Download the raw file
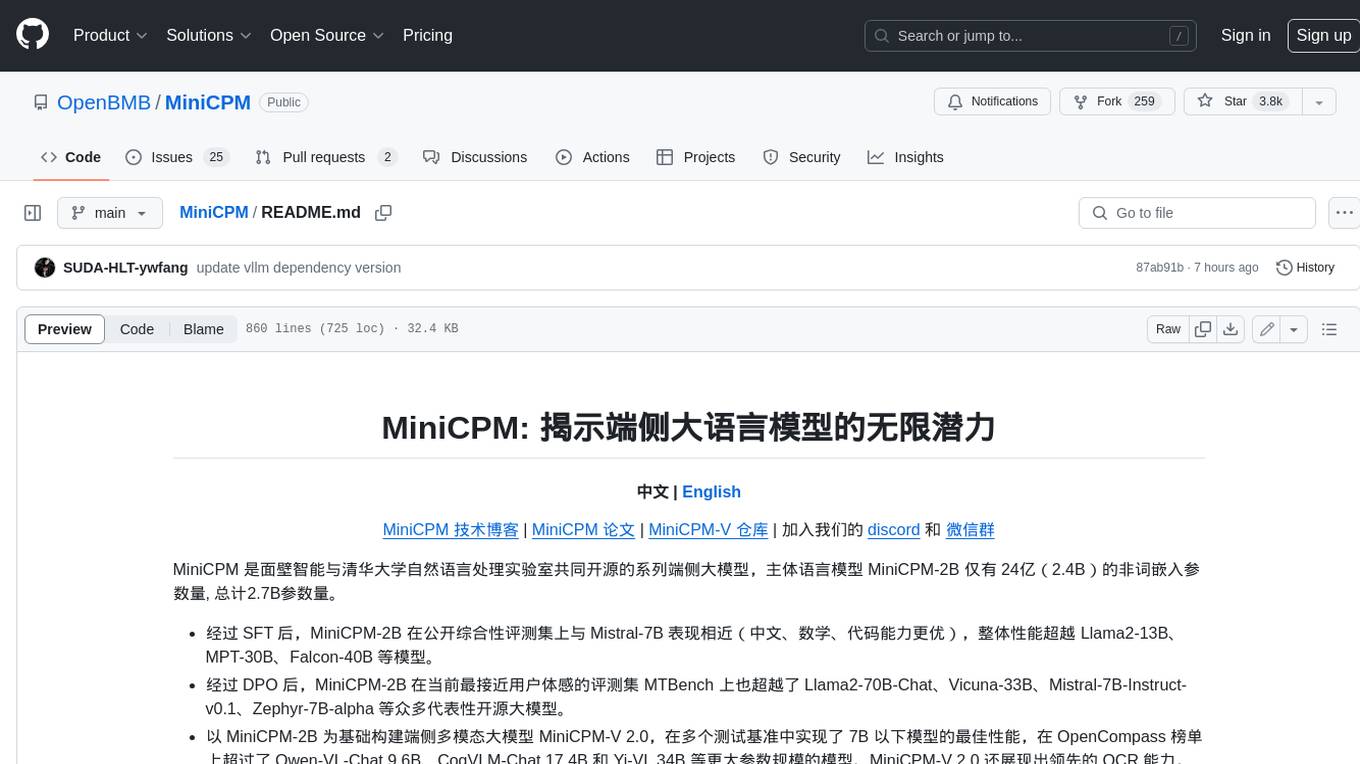The image size is (1360, 764). (1231, 329)
